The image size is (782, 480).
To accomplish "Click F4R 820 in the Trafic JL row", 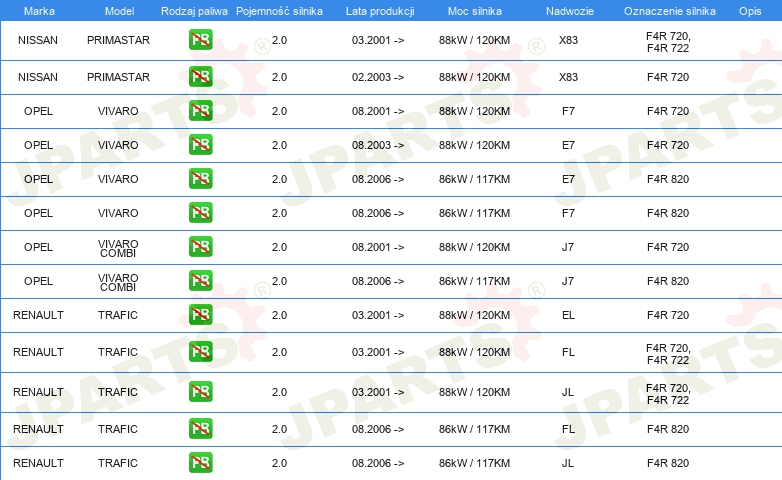I will tap(668, 463).
